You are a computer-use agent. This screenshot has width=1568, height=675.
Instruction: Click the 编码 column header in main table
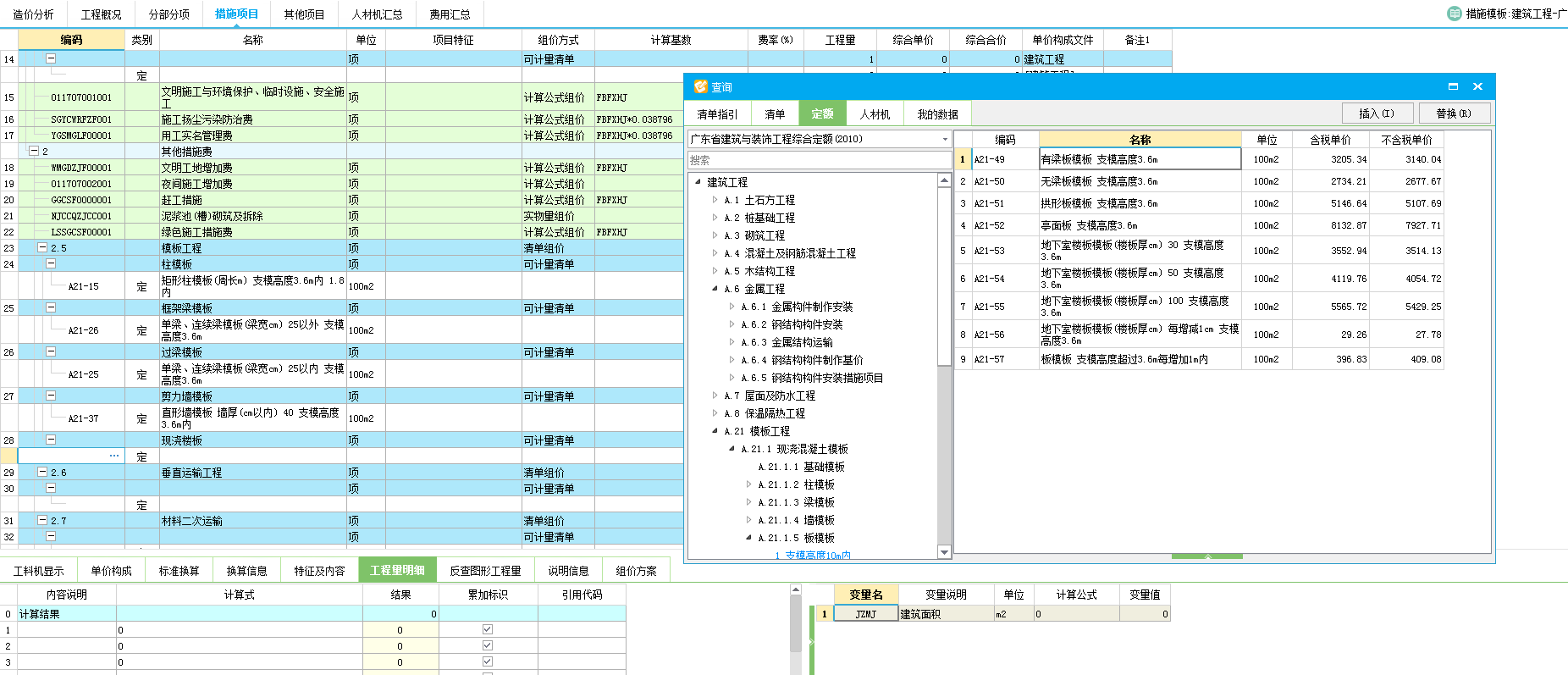tap(71, 40)
